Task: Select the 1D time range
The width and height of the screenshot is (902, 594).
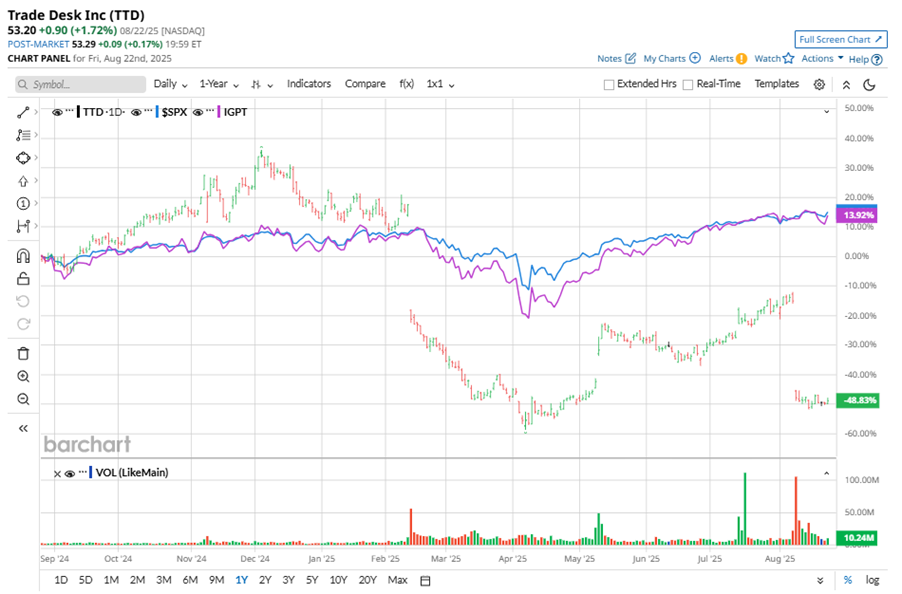Action: (x=61, y=580)
